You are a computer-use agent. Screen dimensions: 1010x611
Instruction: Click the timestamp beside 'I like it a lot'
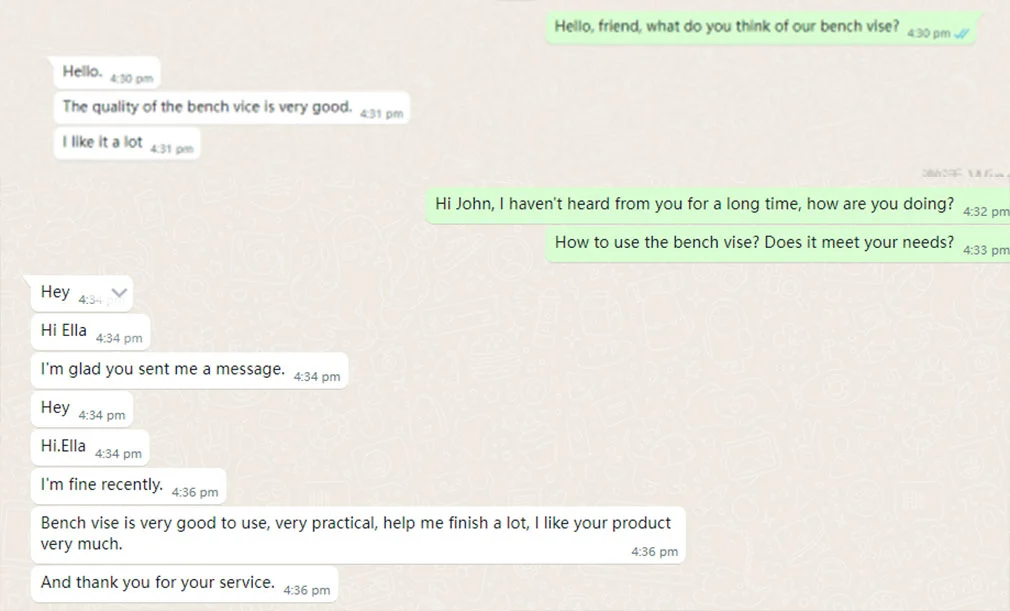pyautogui.click(x=172, y=149)
